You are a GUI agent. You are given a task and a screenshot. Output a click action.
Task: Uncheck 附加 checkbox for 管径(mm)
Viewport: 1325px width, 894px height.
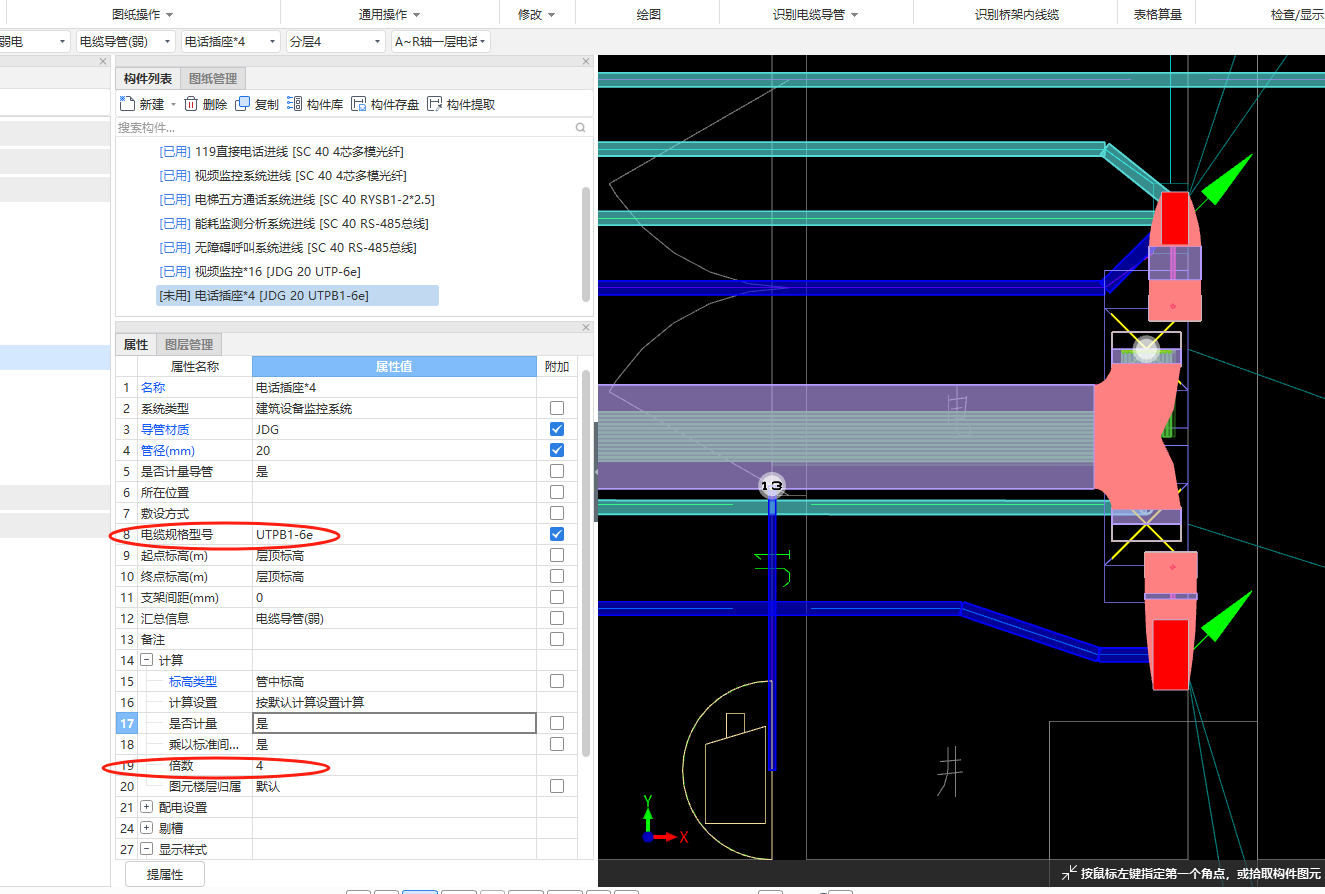pos(557,450)
